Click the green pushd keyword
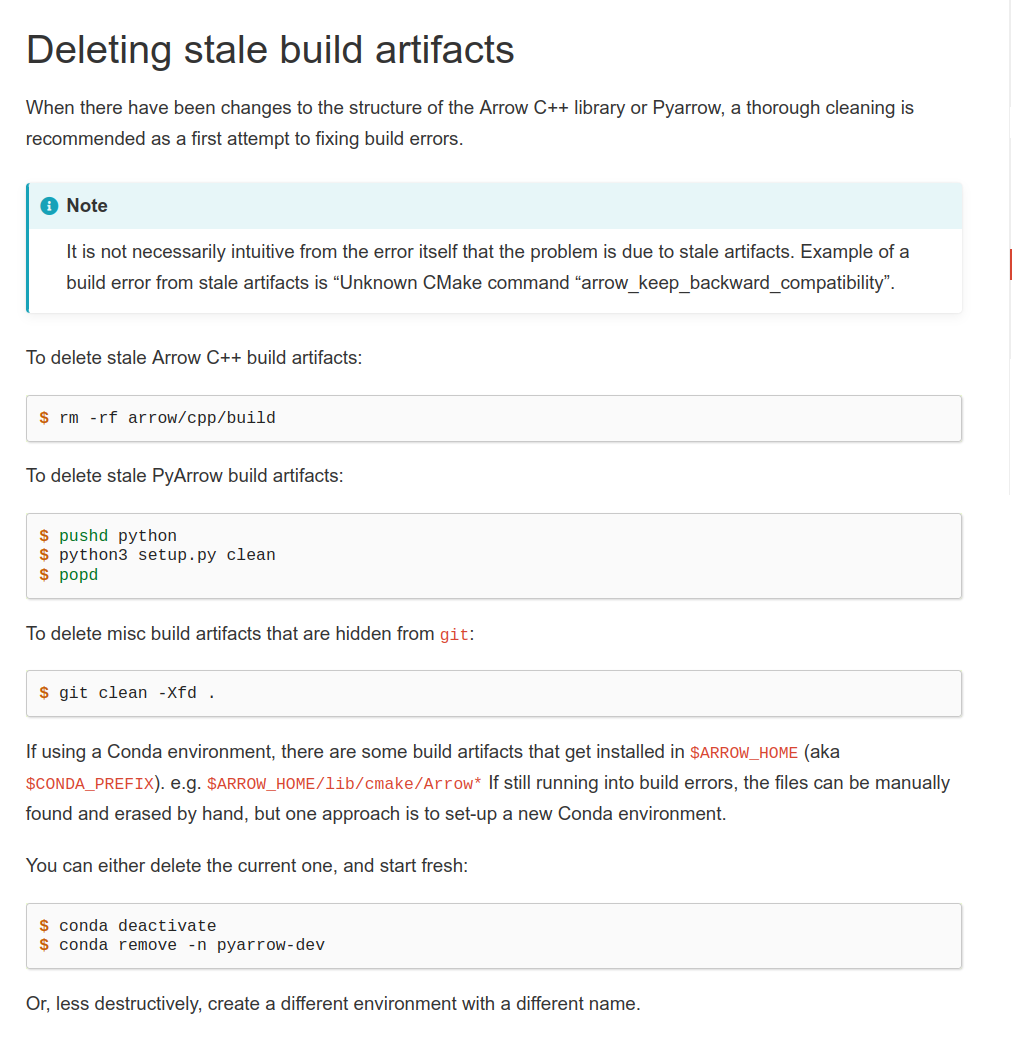Viewport: 1020px width, 1051px height. click(x=83, y=536)
